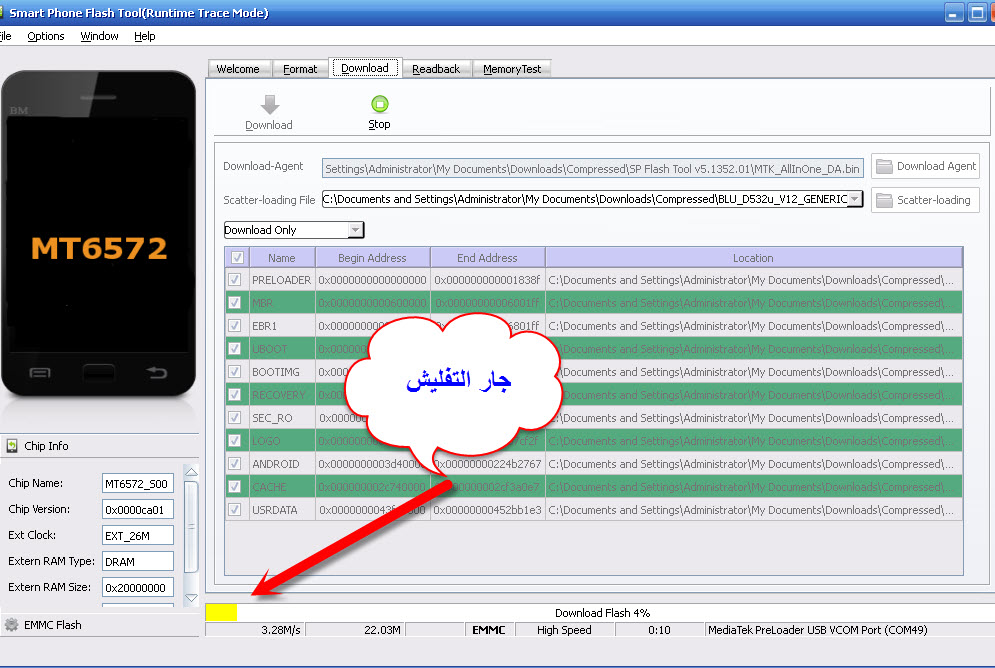Uncheck the ANDROID partition checkbox
This screenshot has height=668, width=995.
click(235, 464)
